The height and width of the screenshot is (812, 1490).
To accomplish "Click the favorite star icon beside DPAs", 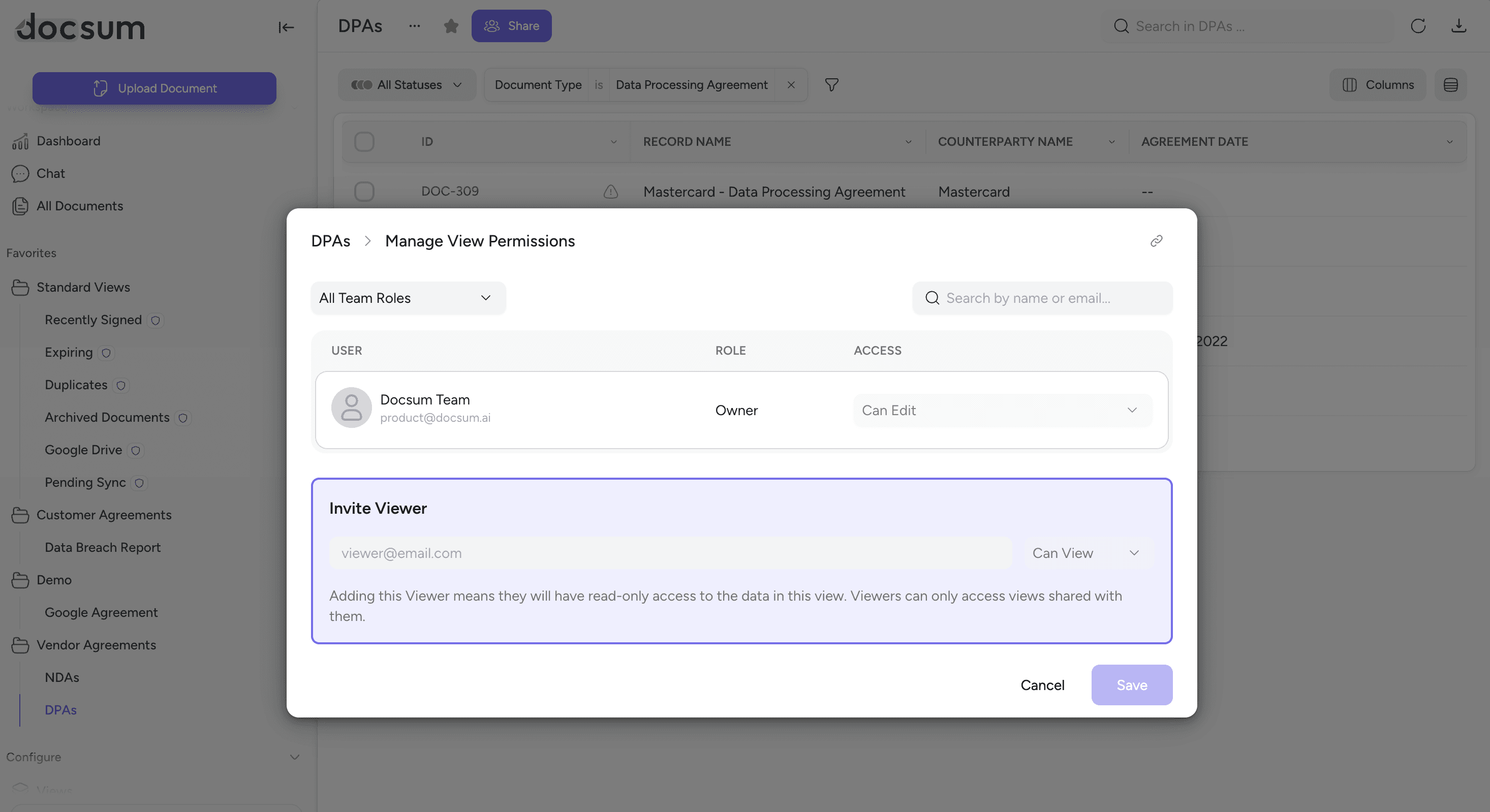I will [x=451, y=26].
